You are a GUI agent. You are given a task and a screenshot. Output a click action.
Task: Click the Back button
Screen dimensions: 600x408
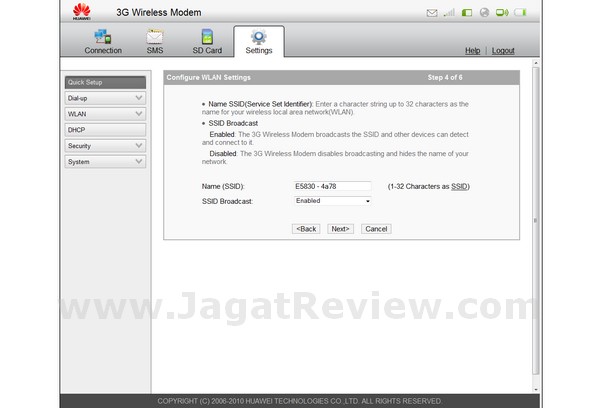tap(306, 229)
